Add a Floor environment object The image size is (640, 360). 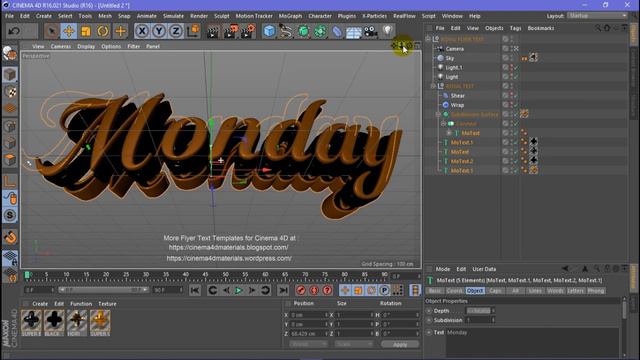point(354,31)
